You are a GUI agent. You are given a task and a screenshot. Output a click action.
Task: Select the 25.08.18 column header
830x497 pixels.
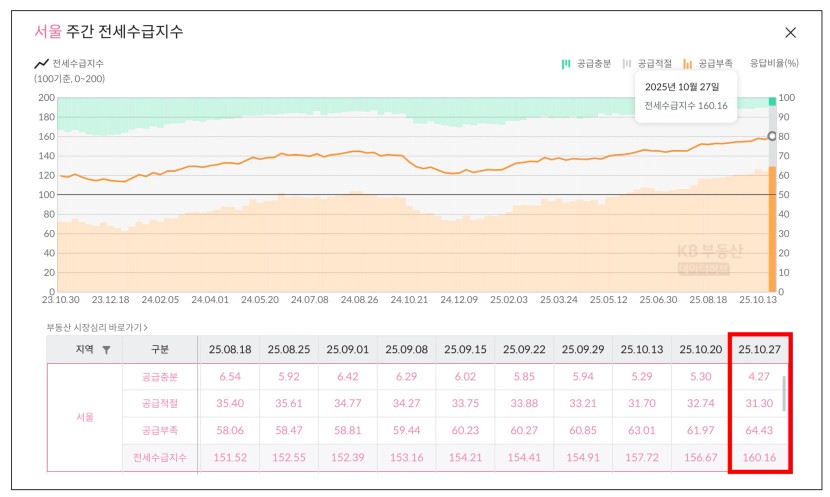point(229,349)
